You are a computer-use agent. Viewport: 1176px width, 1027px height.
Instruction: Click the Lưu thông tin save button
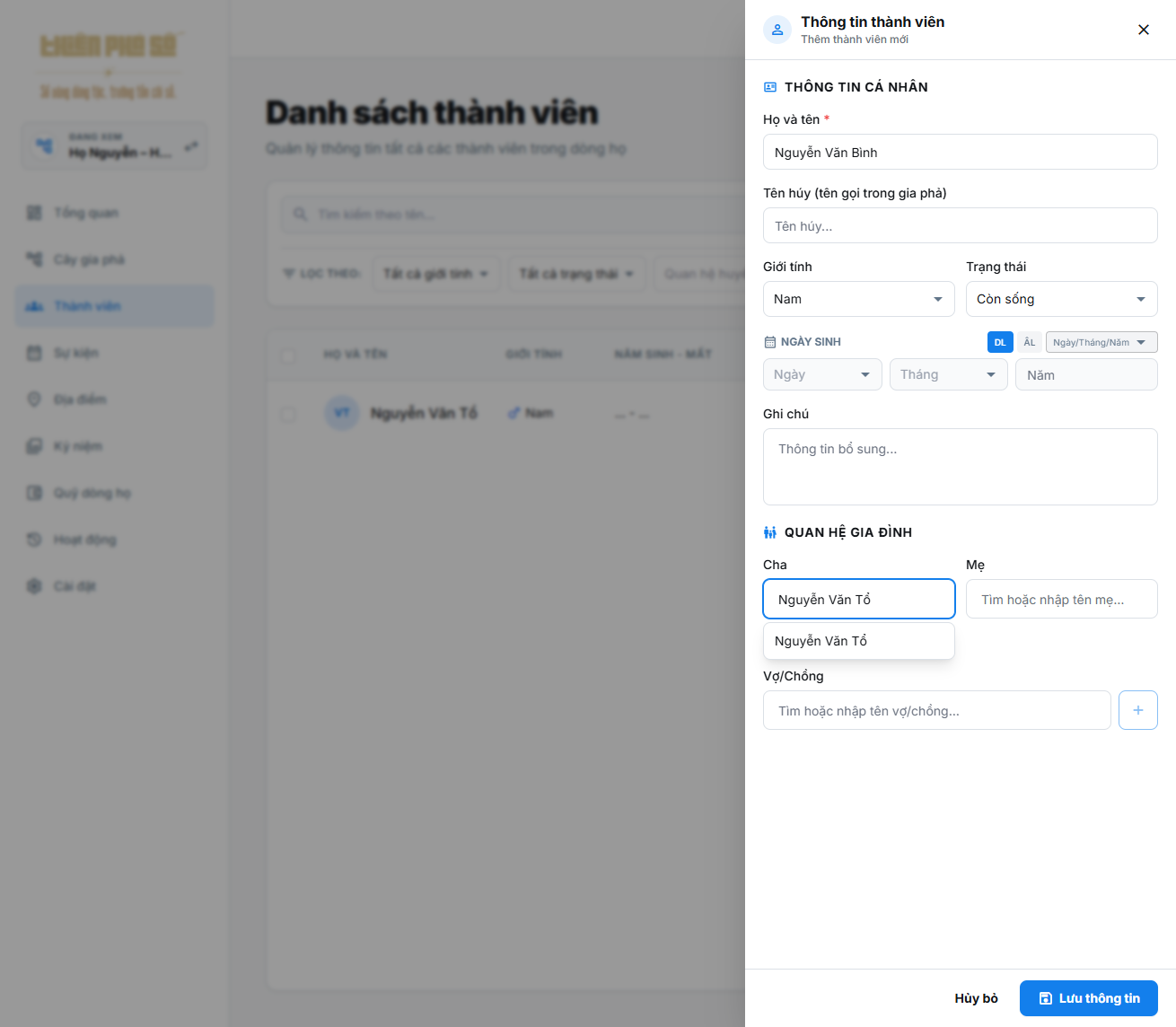point(1089,998)
